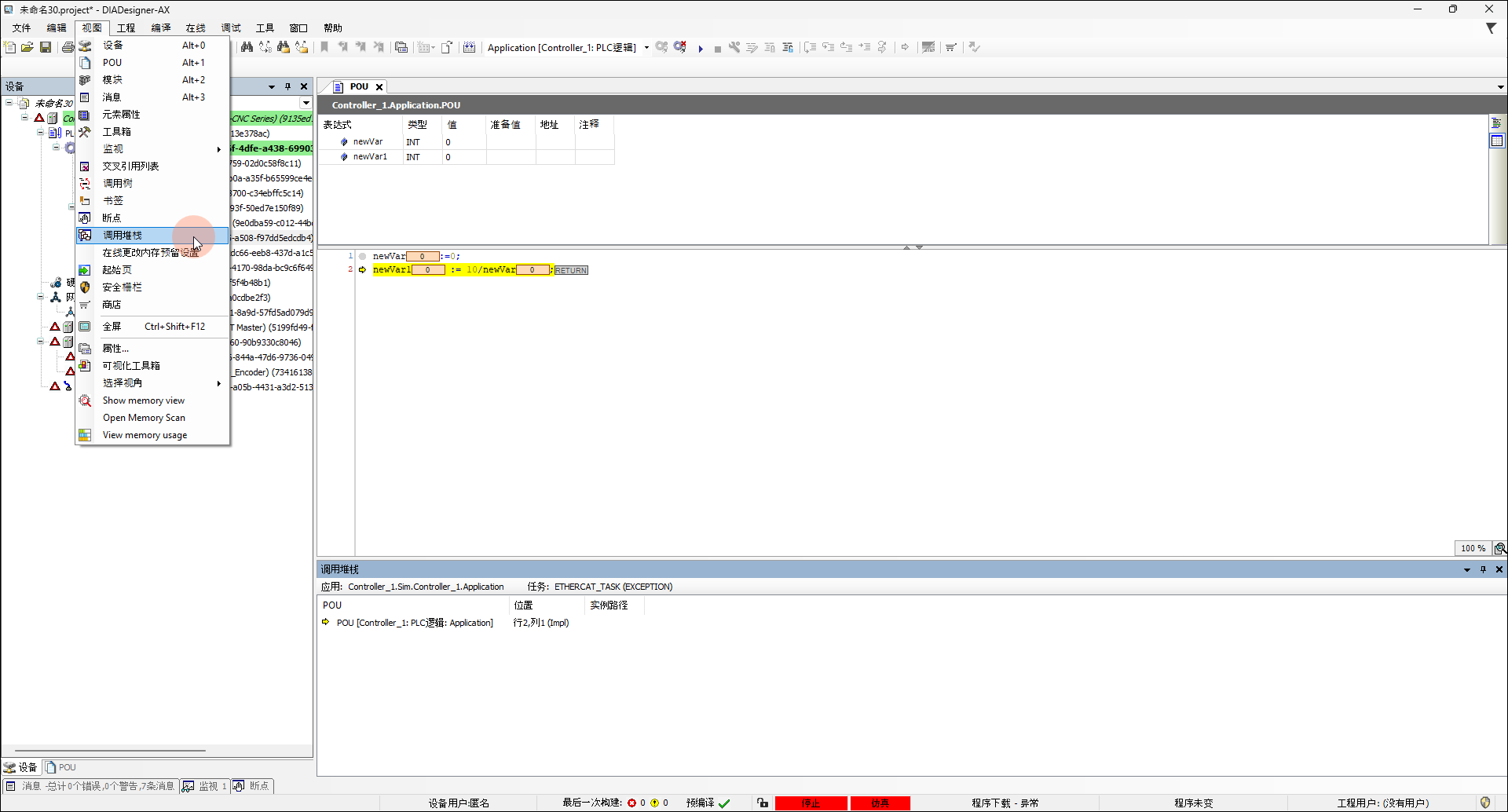The height and width of the screenshot is (812, 1508).
Task: Click the zoom magnifier icon beside 100 %
Action: (1499, 548)
